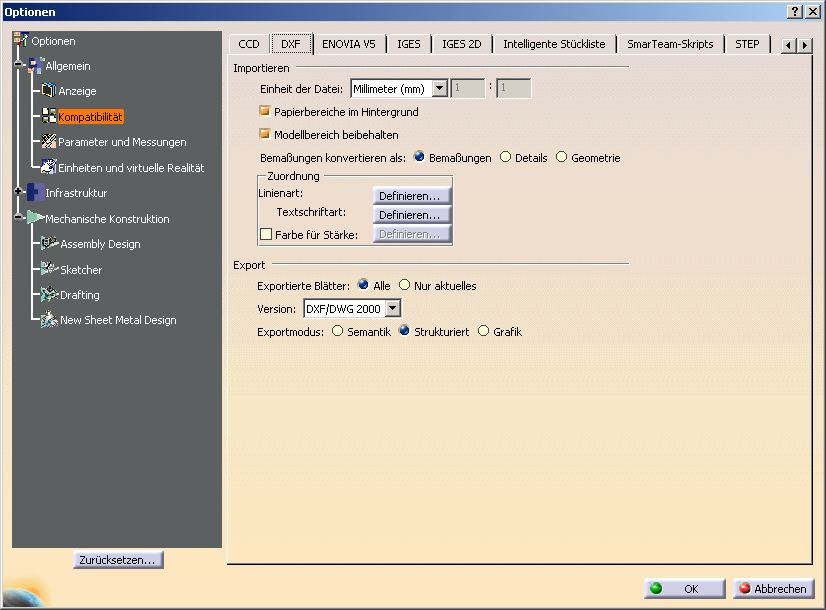Switch to the IGES tab
Viewport: 826px width, 610px height.
click(x=409, y=44)
